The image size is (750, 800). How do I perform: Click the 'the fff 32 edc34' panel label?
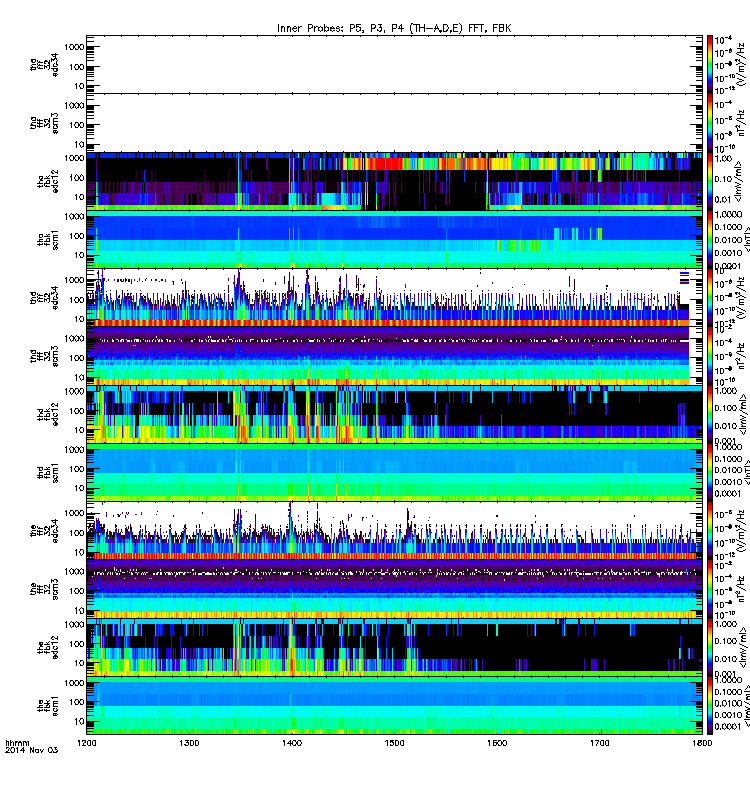44,531
